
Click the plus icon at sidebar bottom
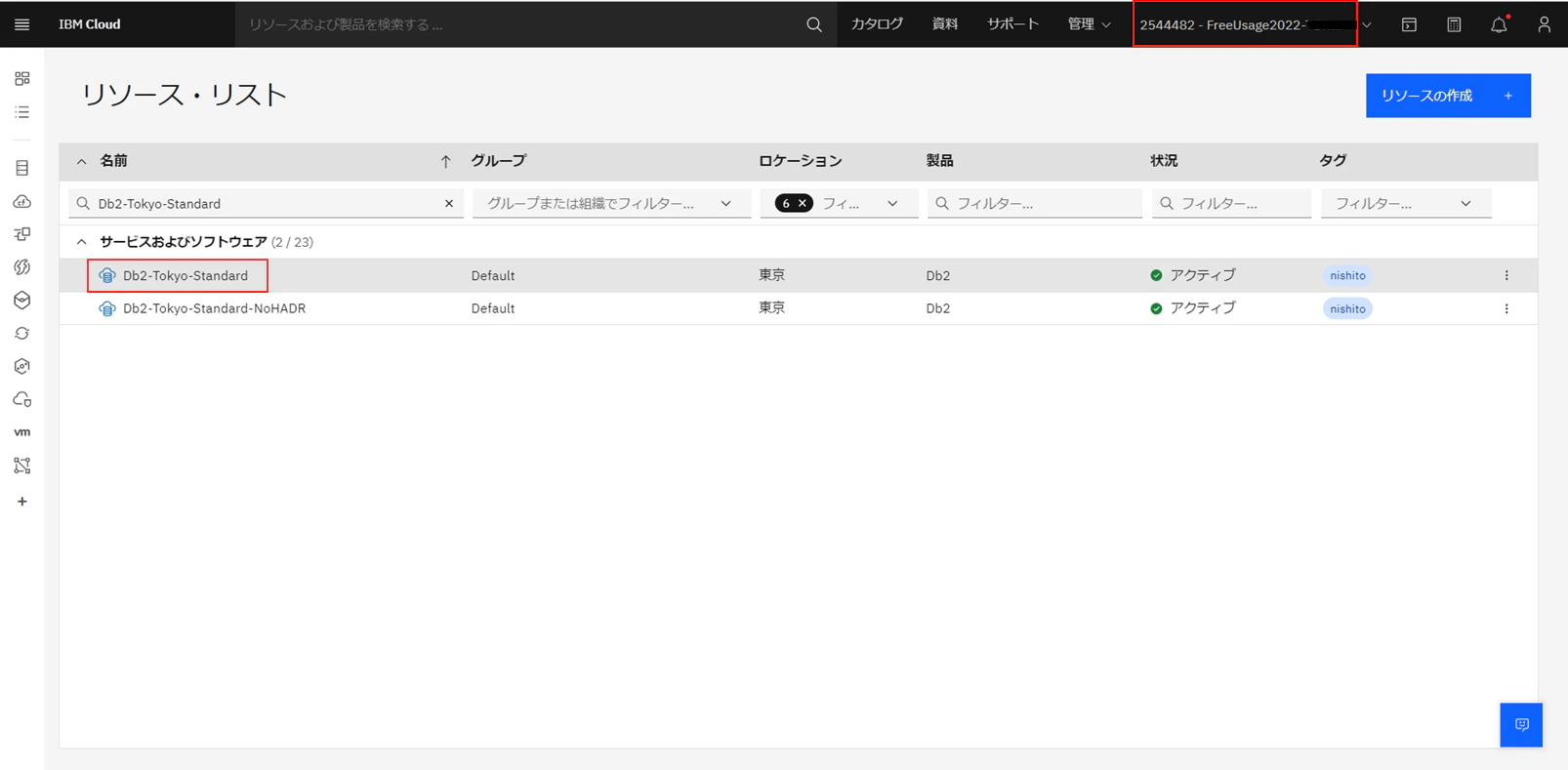21,502
